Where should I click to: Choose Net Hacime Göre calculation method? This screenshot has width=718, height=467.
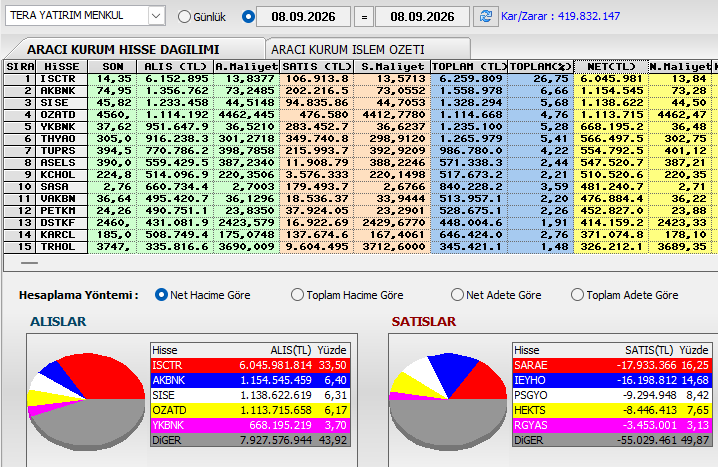161,295
